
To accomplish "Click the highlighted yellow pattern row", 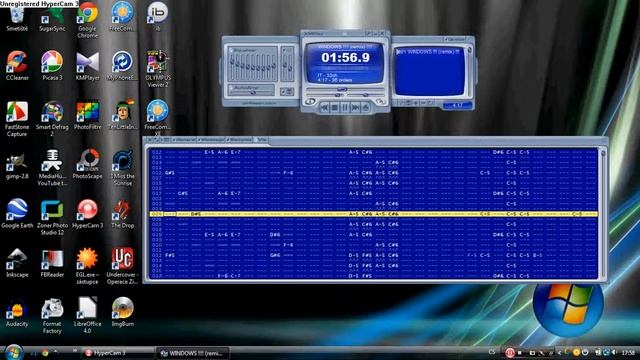I will (x=373, y=214).
